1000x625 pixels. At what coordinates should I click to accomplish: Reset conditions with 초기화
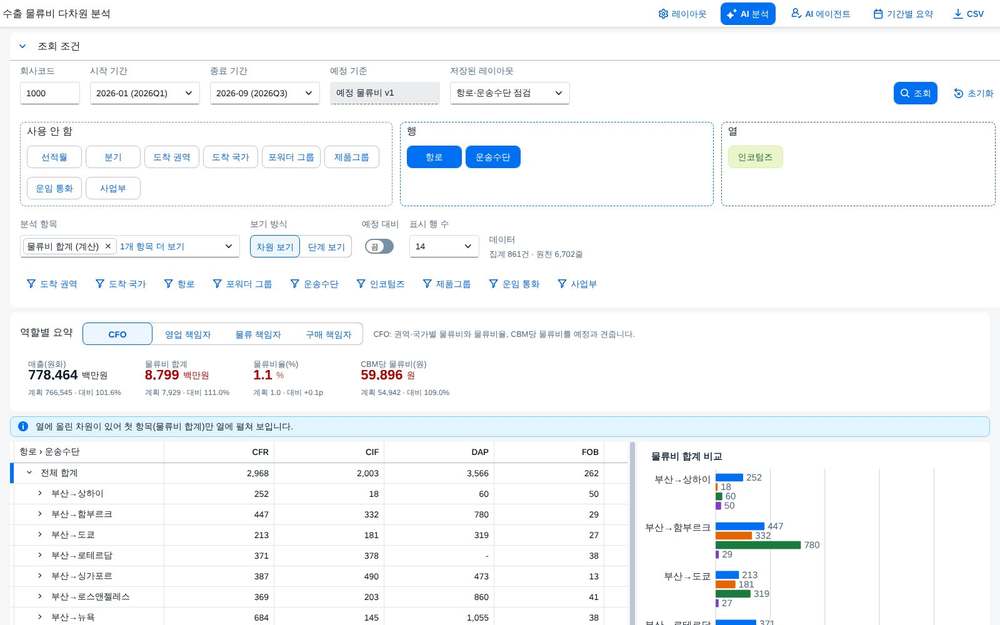click(x=973, y=93)
